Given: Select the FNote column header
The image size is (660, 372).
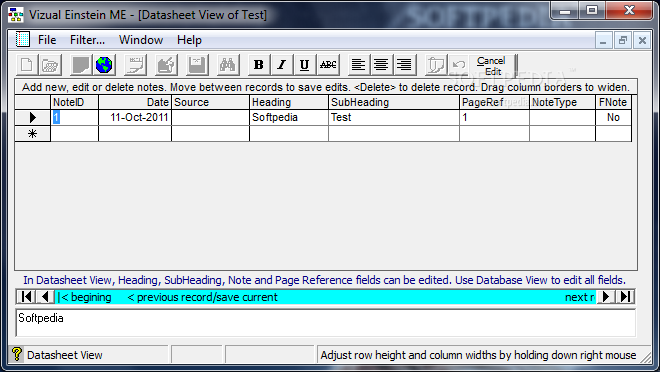Looking at the screenshot, I should (613, 102).
